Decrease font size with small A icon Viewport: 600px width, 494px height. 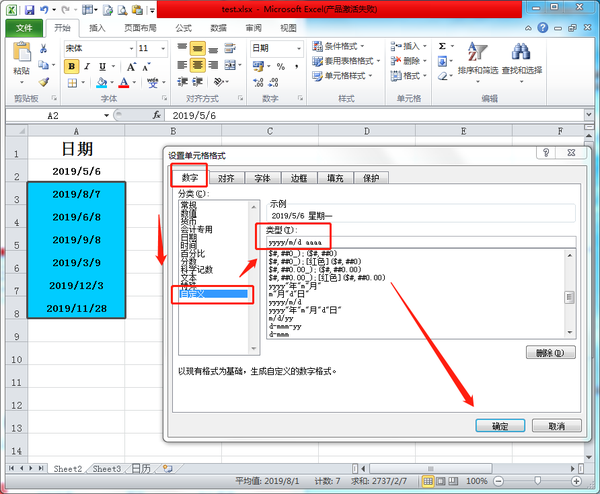(x=146, y=67)
